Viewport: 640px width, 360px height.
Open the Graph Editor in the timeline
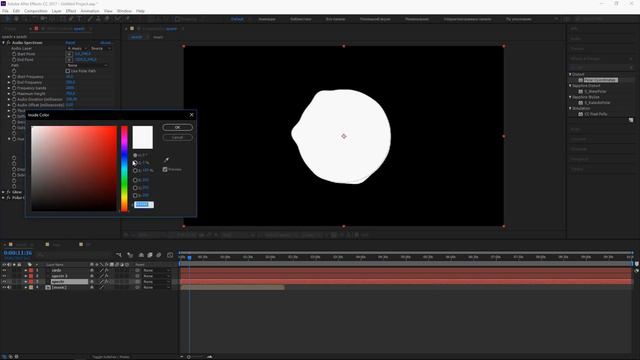point(170,255)
